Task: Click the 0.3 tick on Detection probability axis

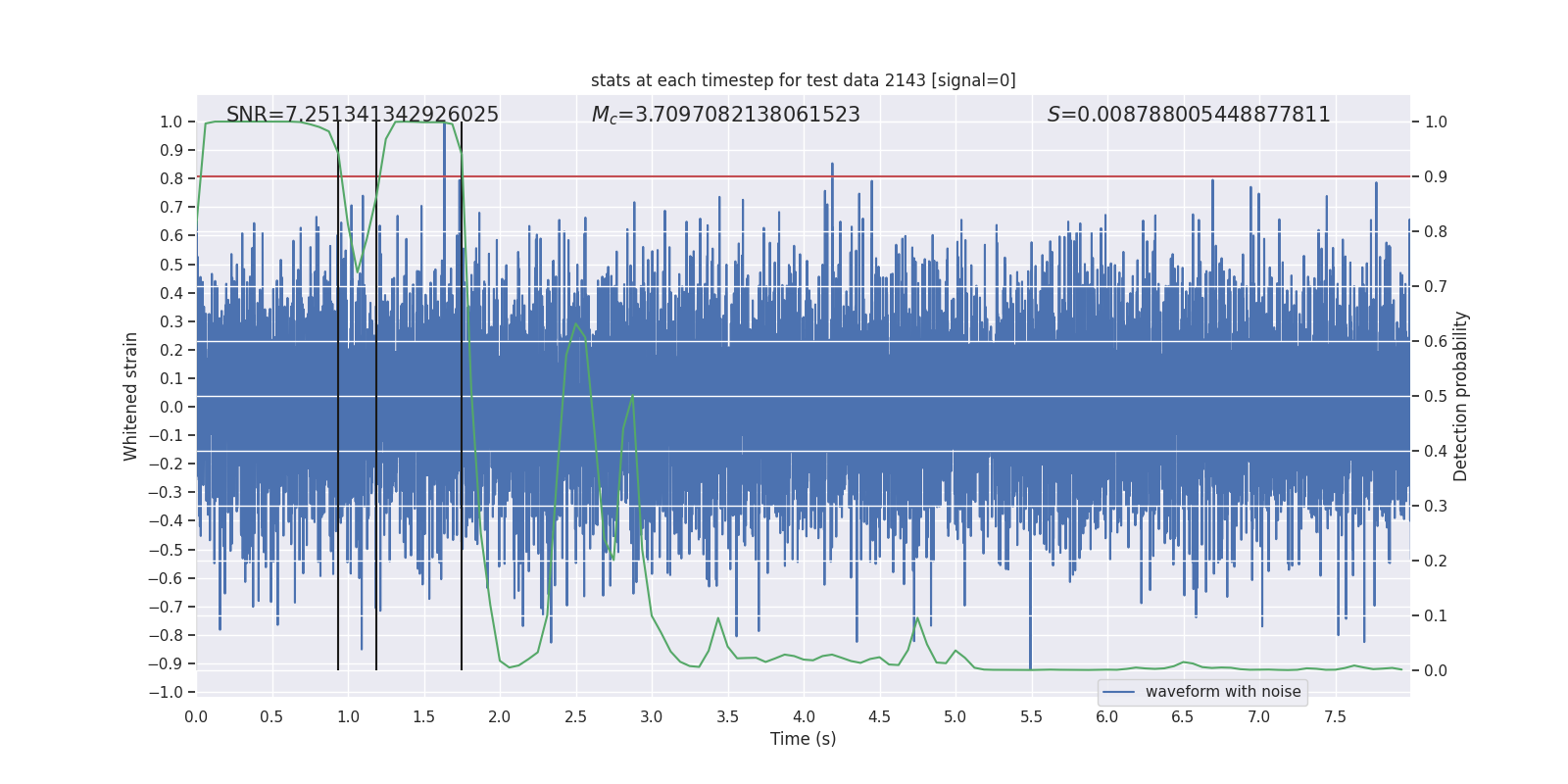Action: coord(1436,507)
